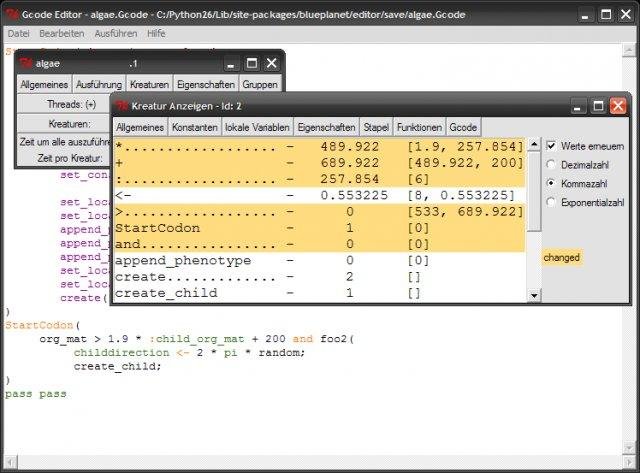Viewport: 640px width, 473px height.
Task: Select the append_phenotype row
Action: point(320,261)
